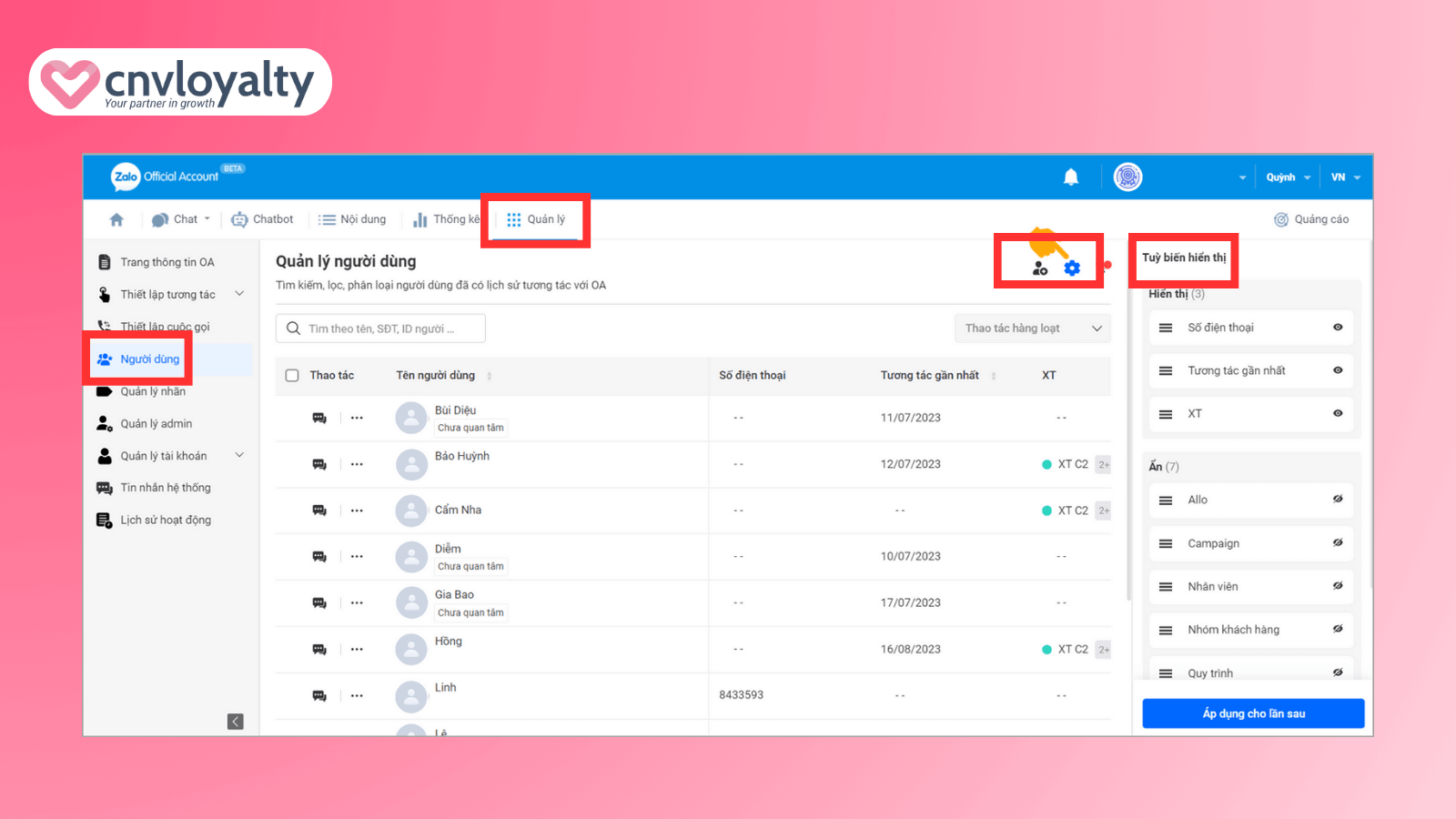The image size is (1456, 819).
Task: Click the user admin icon beside gear
Action: point(1040,268)
